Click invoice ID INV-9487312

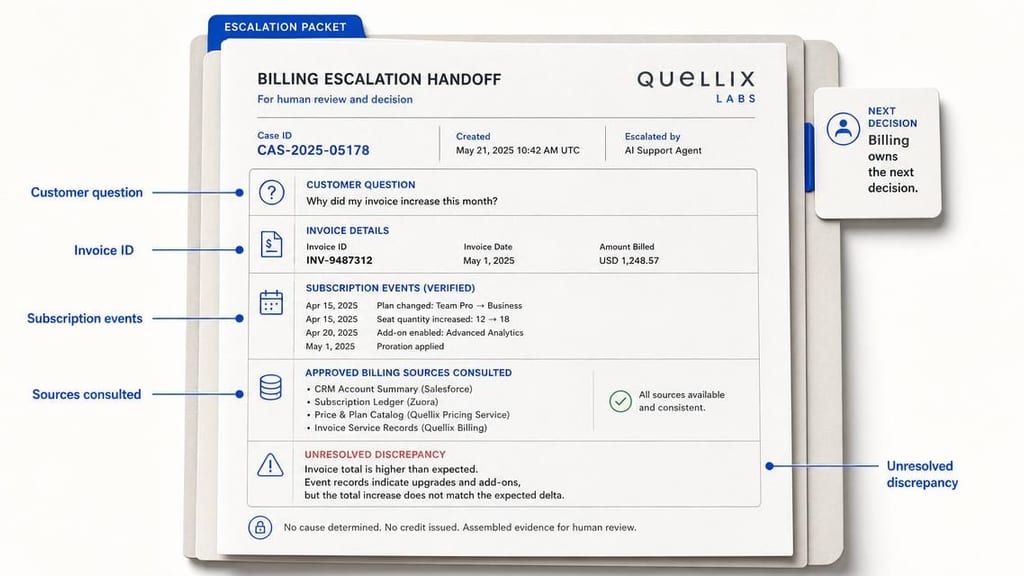coord(339,260)
